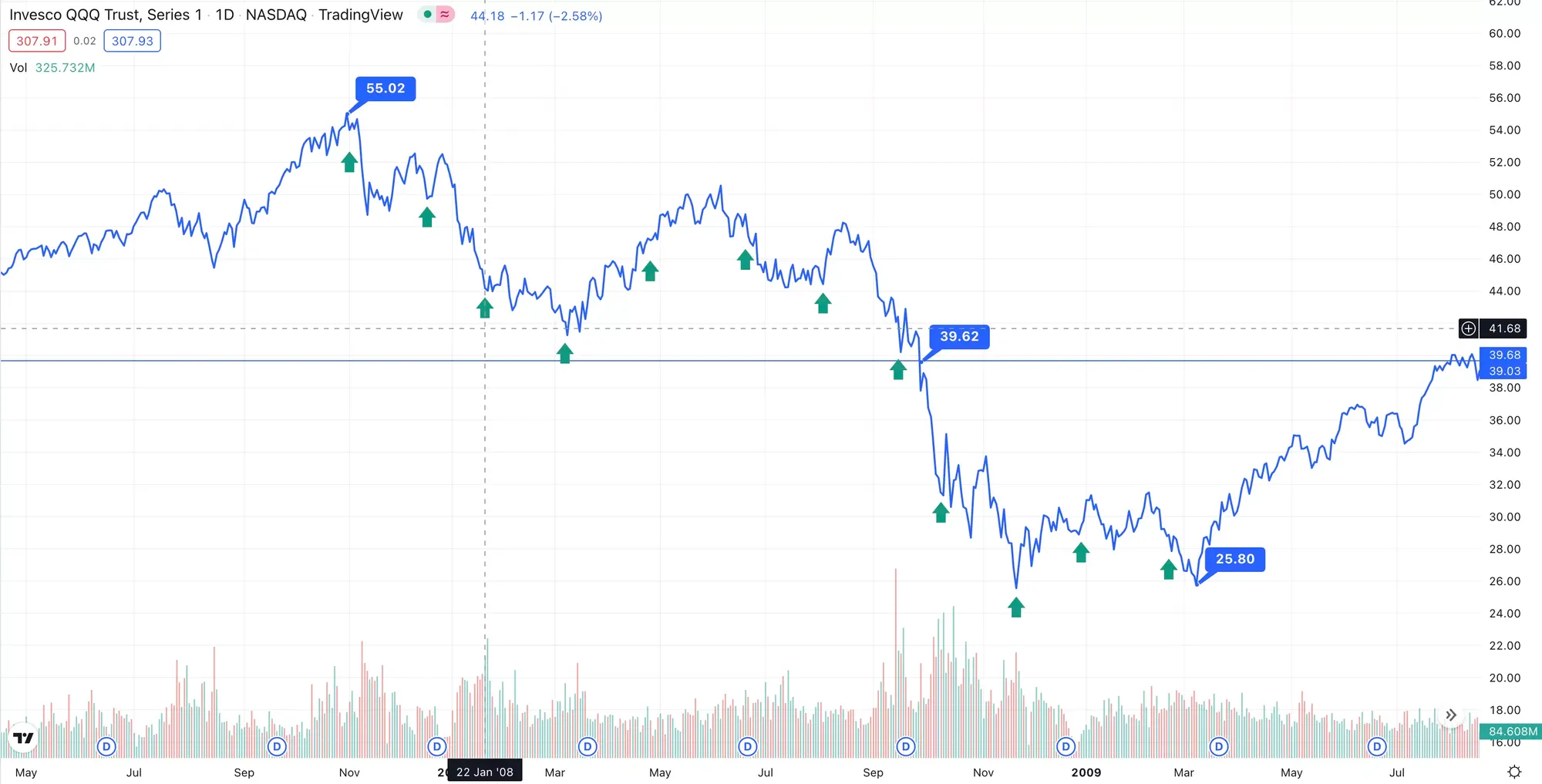Screen dimensions: 1542x784
Task: Click the 44.18 header price value
Action: coord(487,15)
